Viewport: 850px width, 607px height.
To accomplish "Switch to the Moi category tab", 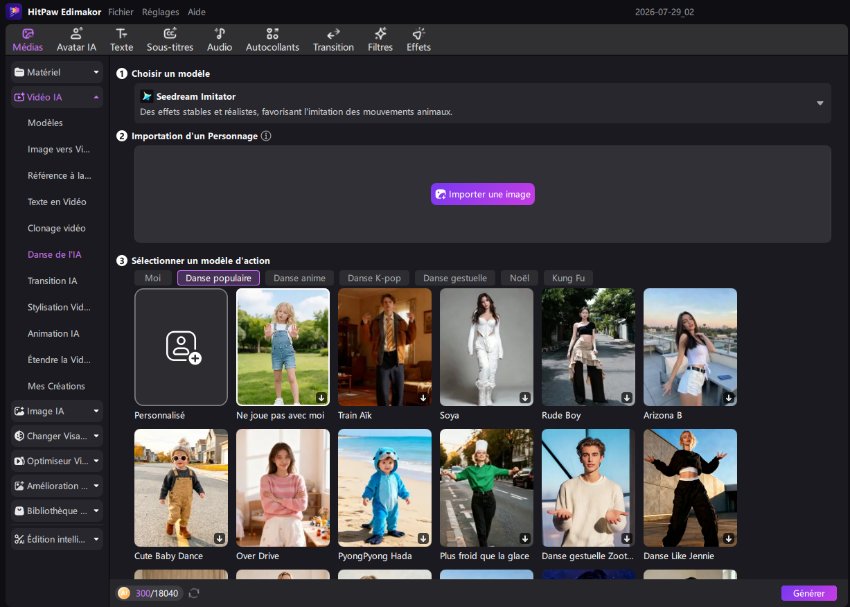I will [153, 278].
